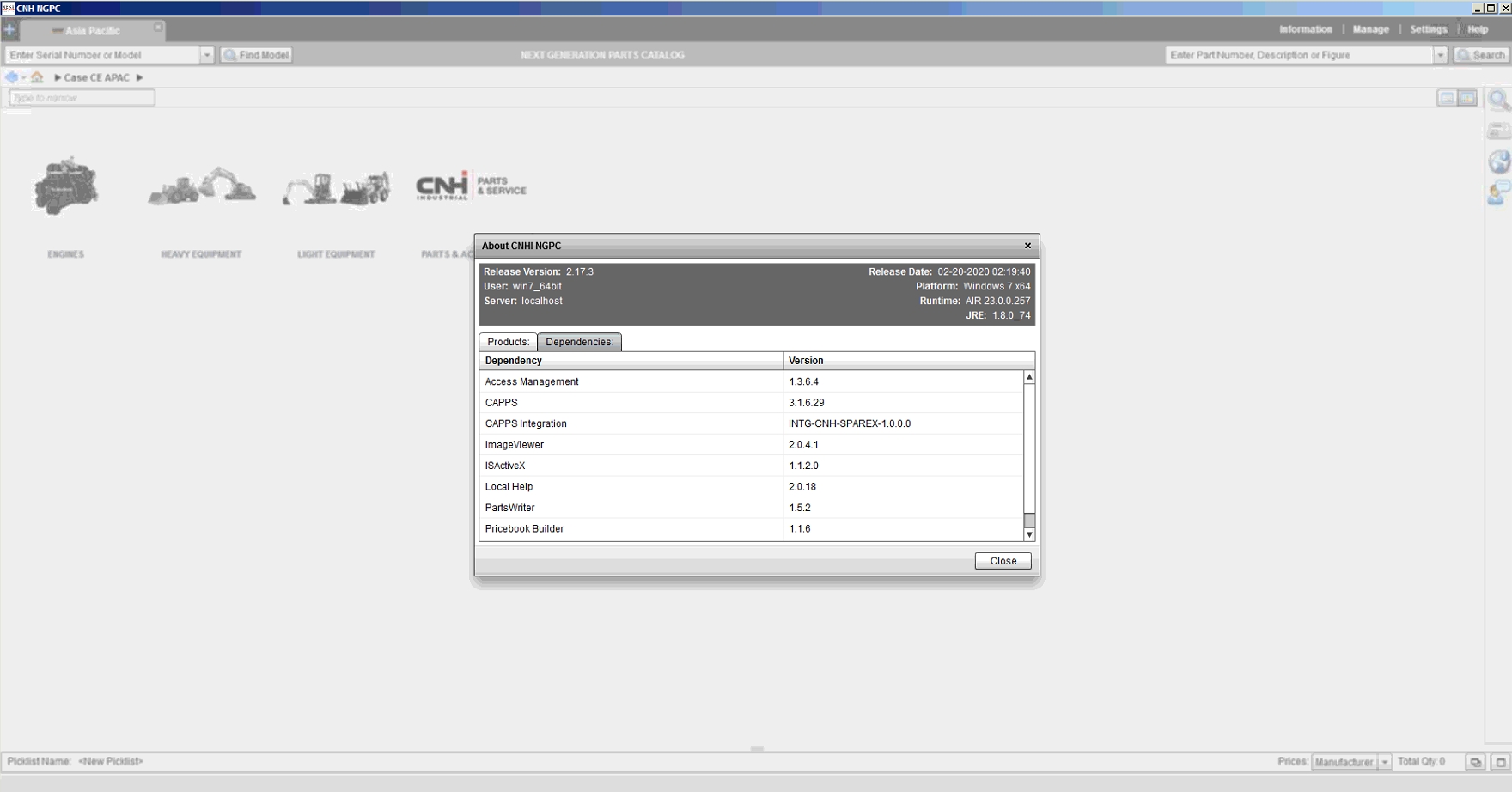Screen dimensions: 1512x792
Task: Open the Engines category thumbnail
Action: click(x=66, y=186)
